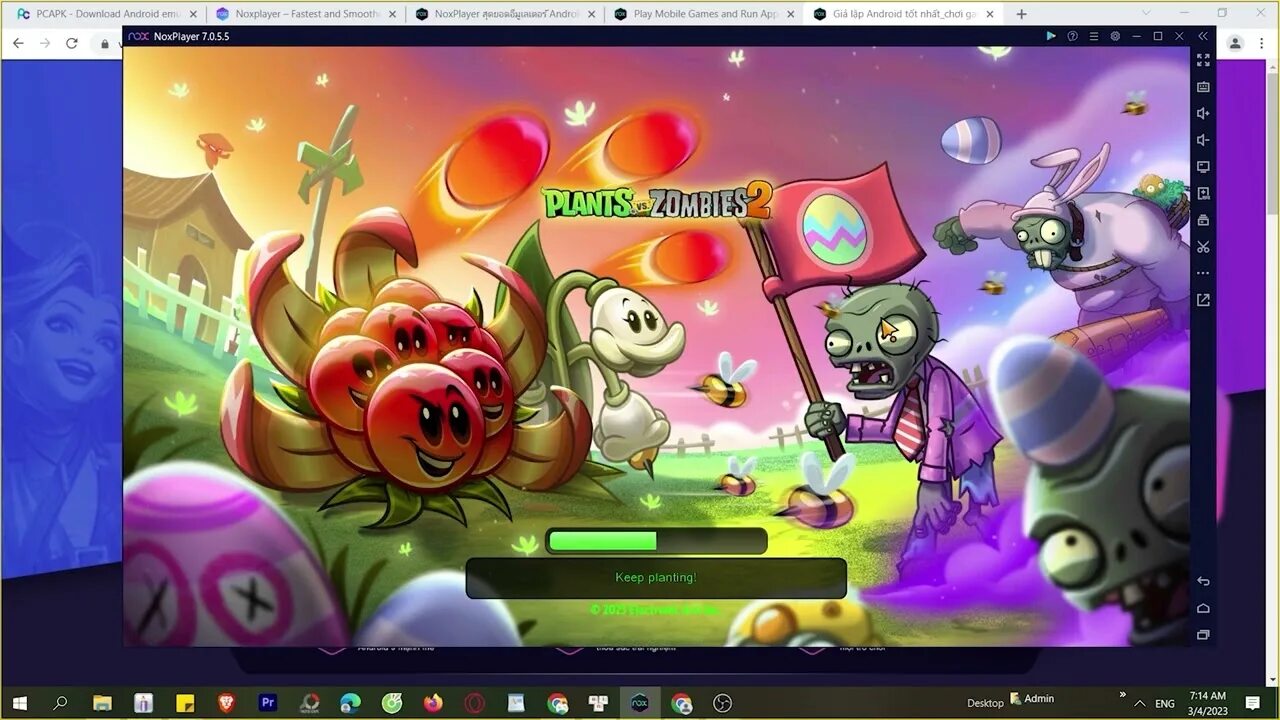Show more sidebar tools via three dots
The height and width of the screenshot is (720, 1280).
(x=1203, y=273)
